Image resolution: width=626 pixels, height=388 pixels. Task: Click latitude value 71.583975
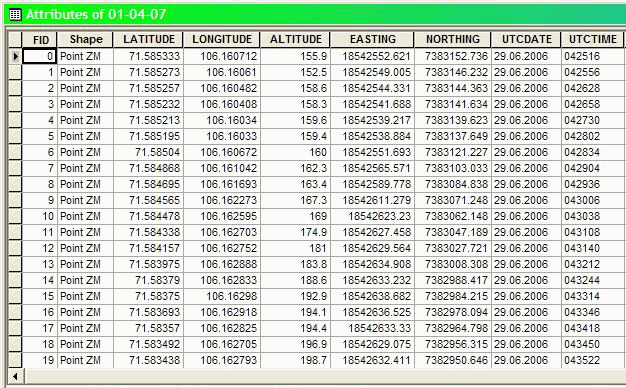(x=154, y=264)
